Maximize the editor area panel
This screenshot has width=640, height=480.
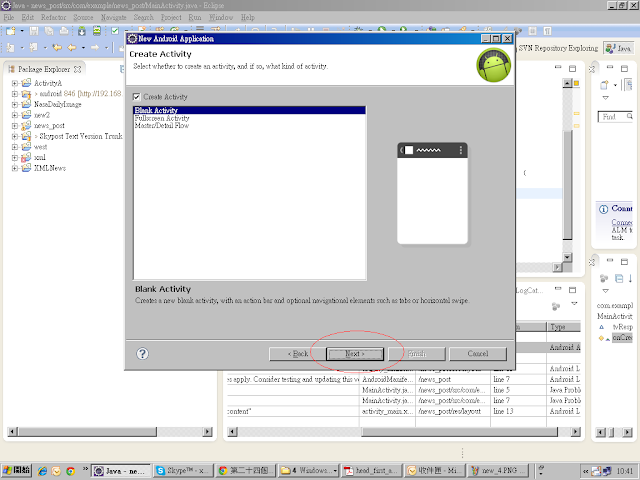point(573,68)
